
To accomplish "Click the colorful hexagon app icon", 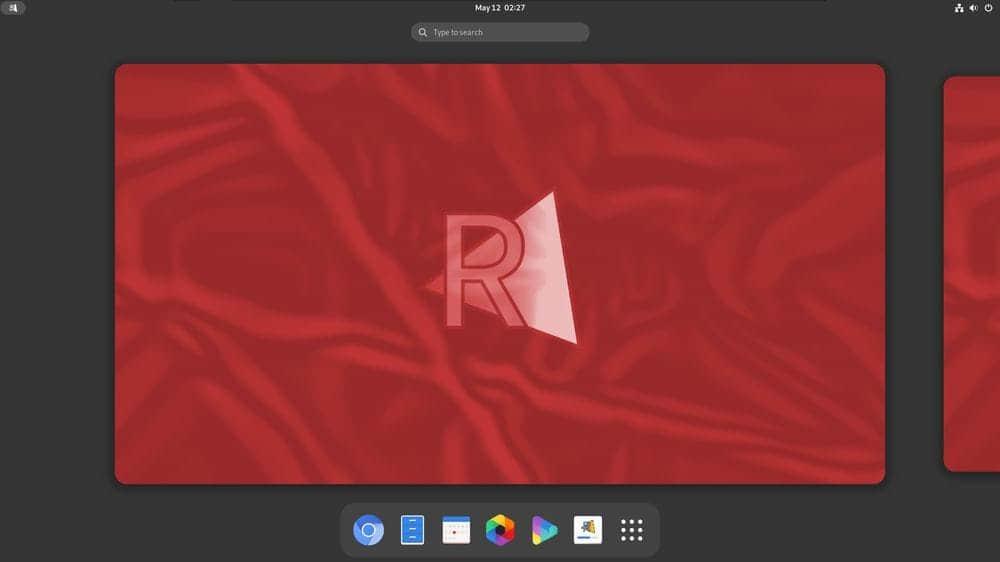I will tap(500, 529).
